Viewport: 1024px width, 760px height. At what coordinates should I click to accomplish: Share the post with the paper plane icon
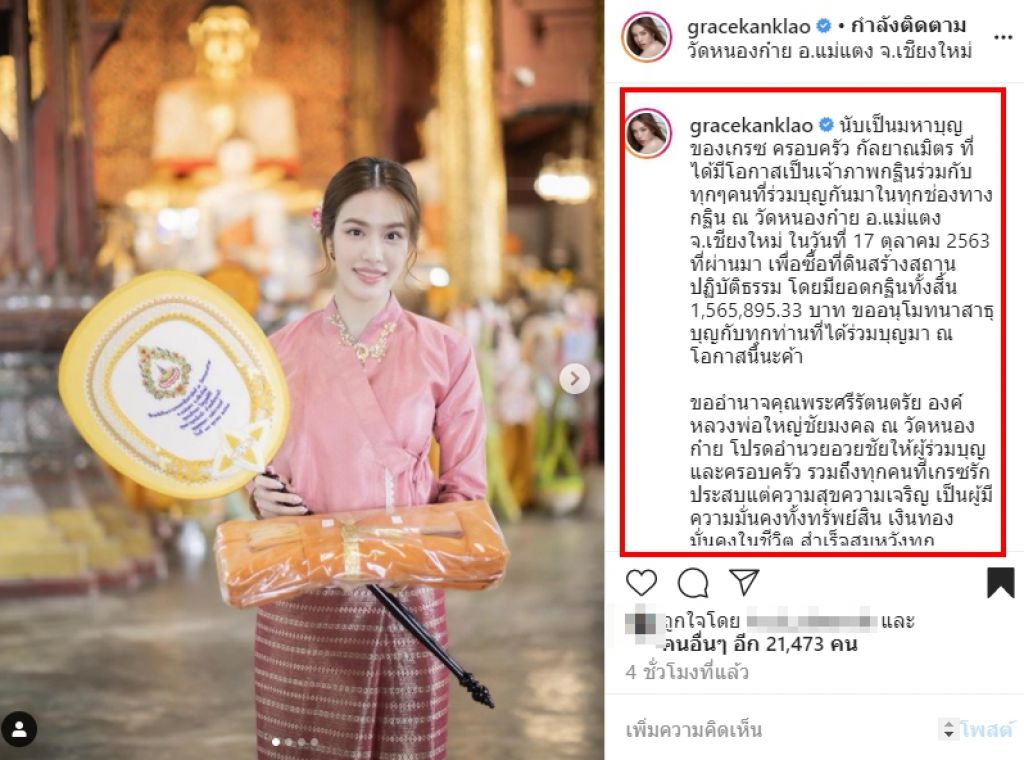point(744,581)
